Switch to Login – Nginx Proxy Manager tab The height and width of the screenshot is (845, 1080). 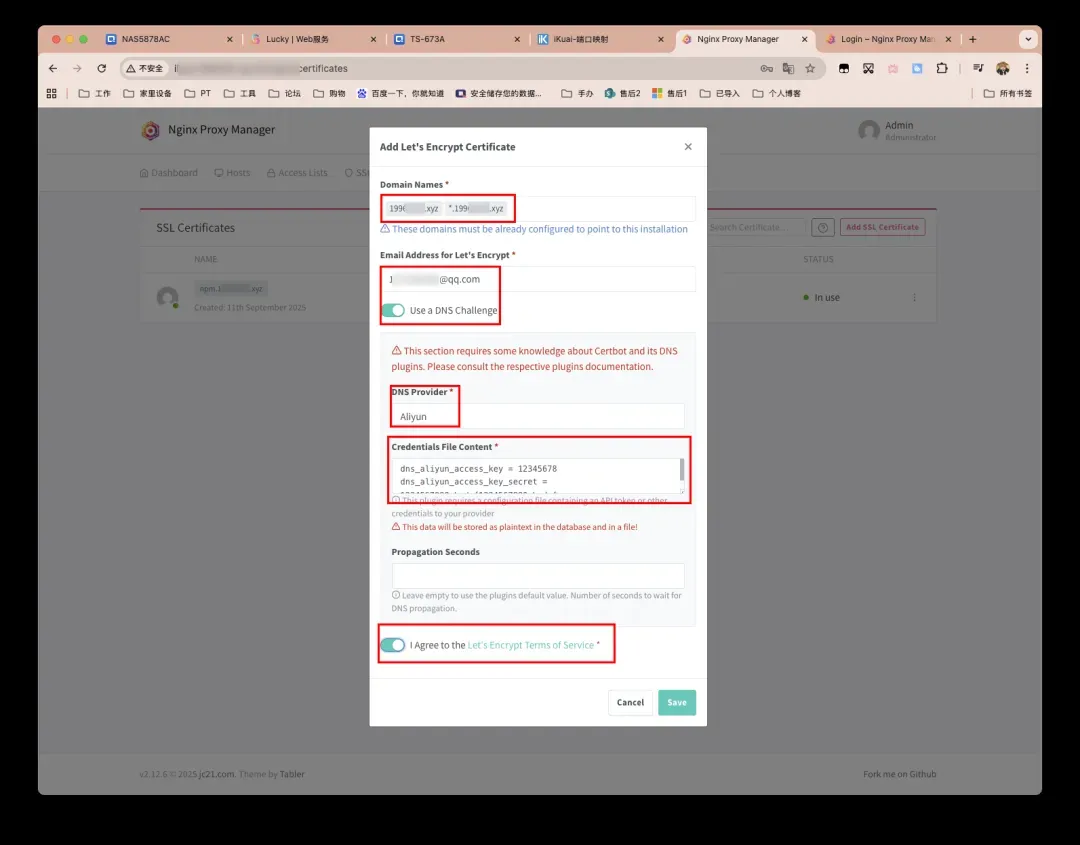(887, 39)
